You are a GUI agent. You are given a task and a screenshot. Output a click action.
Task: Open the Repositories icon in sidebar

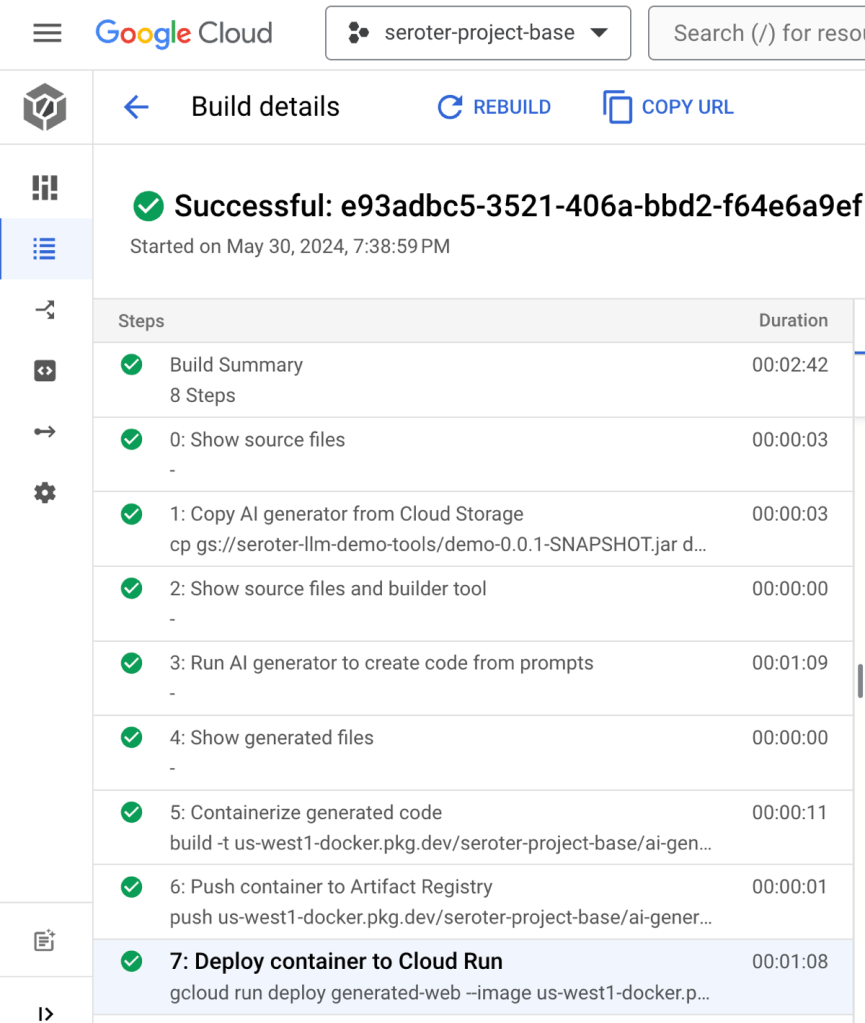pyautogui.click(x=45, y=371)
